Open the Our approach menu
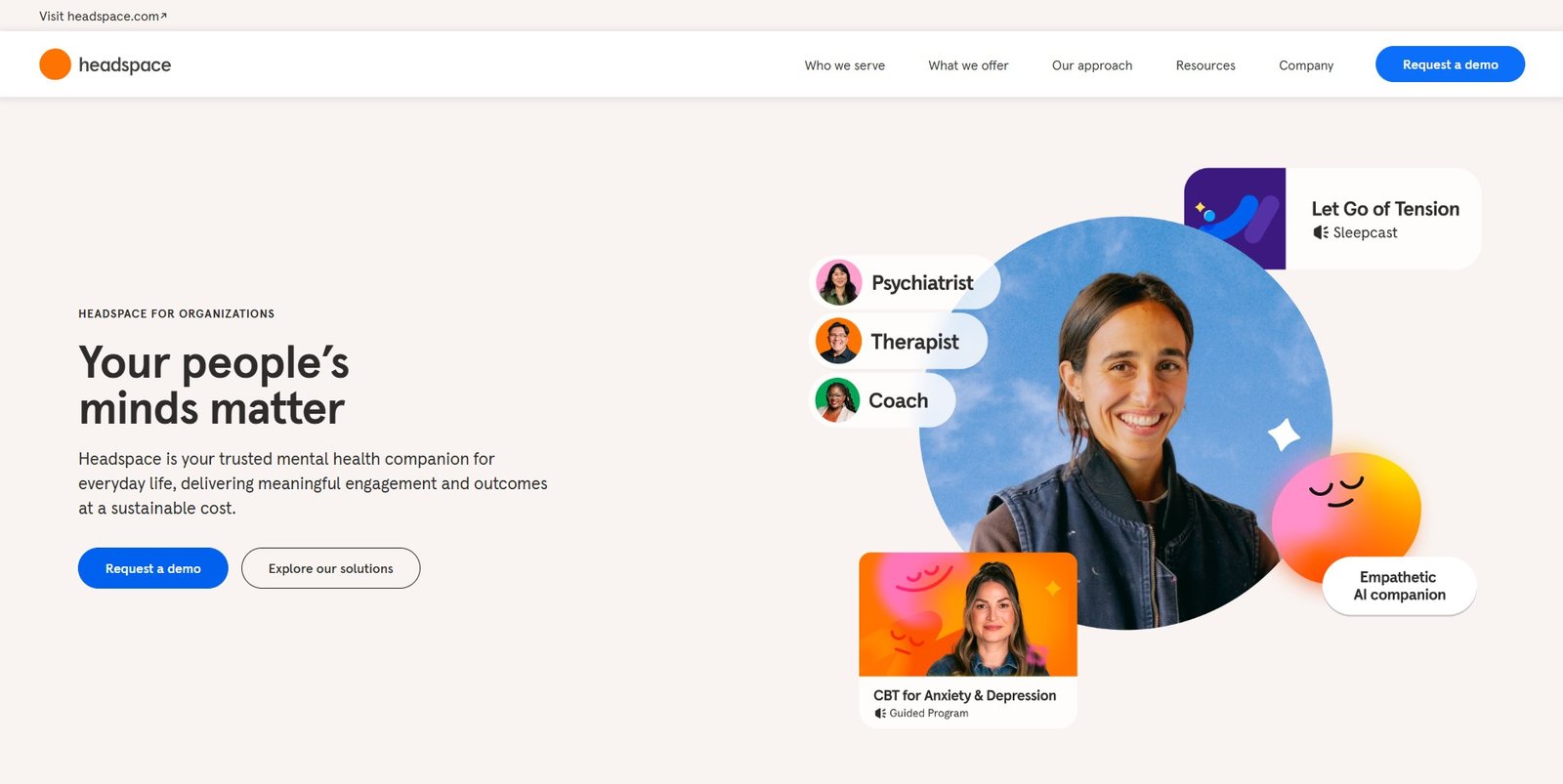This screenshot has width=1563, height=784. (1092, 65)
